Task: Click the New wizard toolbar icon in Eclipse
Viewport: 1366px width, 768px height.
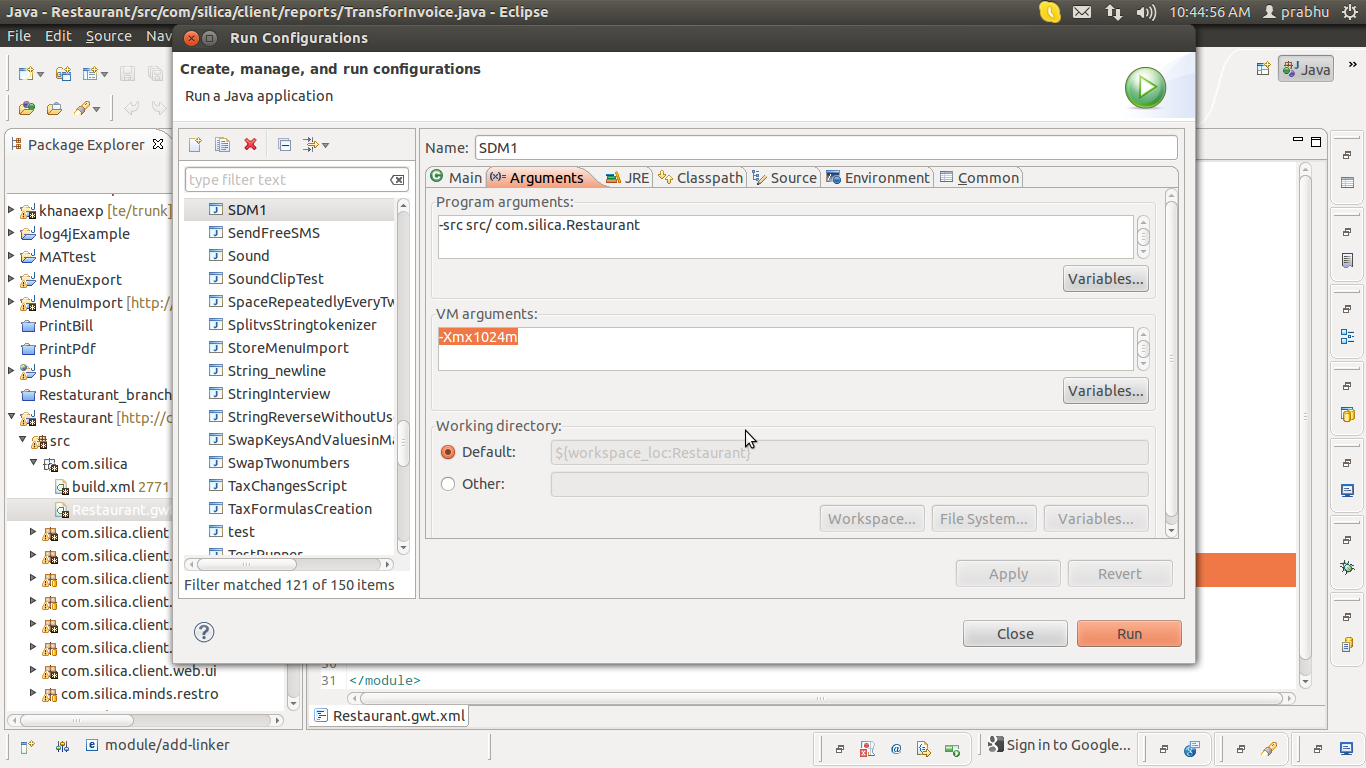Action: (x=25, y=73)
